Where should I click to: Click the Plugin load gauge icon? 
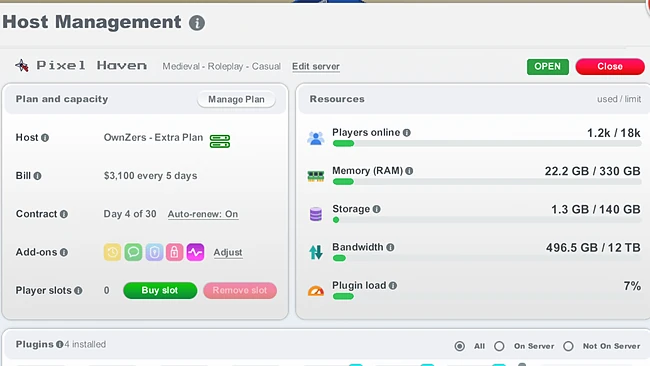tap(315, 291)
